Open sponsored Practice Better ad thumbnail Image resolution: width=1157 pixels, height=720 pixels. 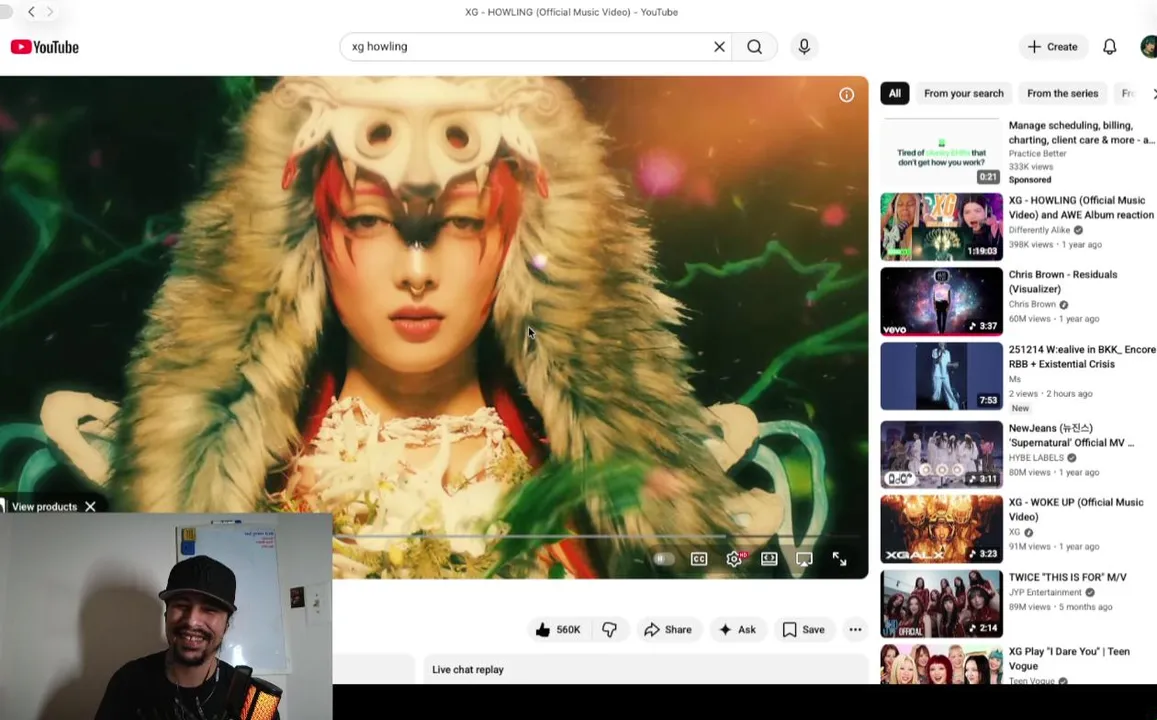(941, 152)
